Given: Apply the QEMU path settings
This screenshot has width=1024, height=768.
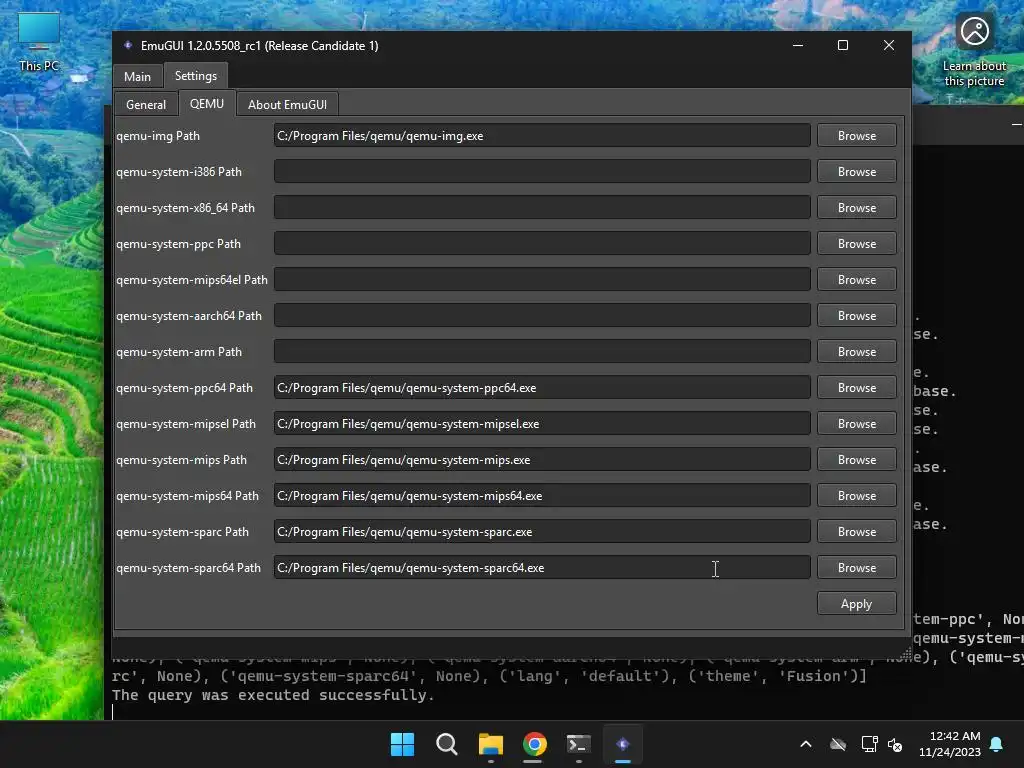Looking at the screenshot, I should (x=857, y=604).
